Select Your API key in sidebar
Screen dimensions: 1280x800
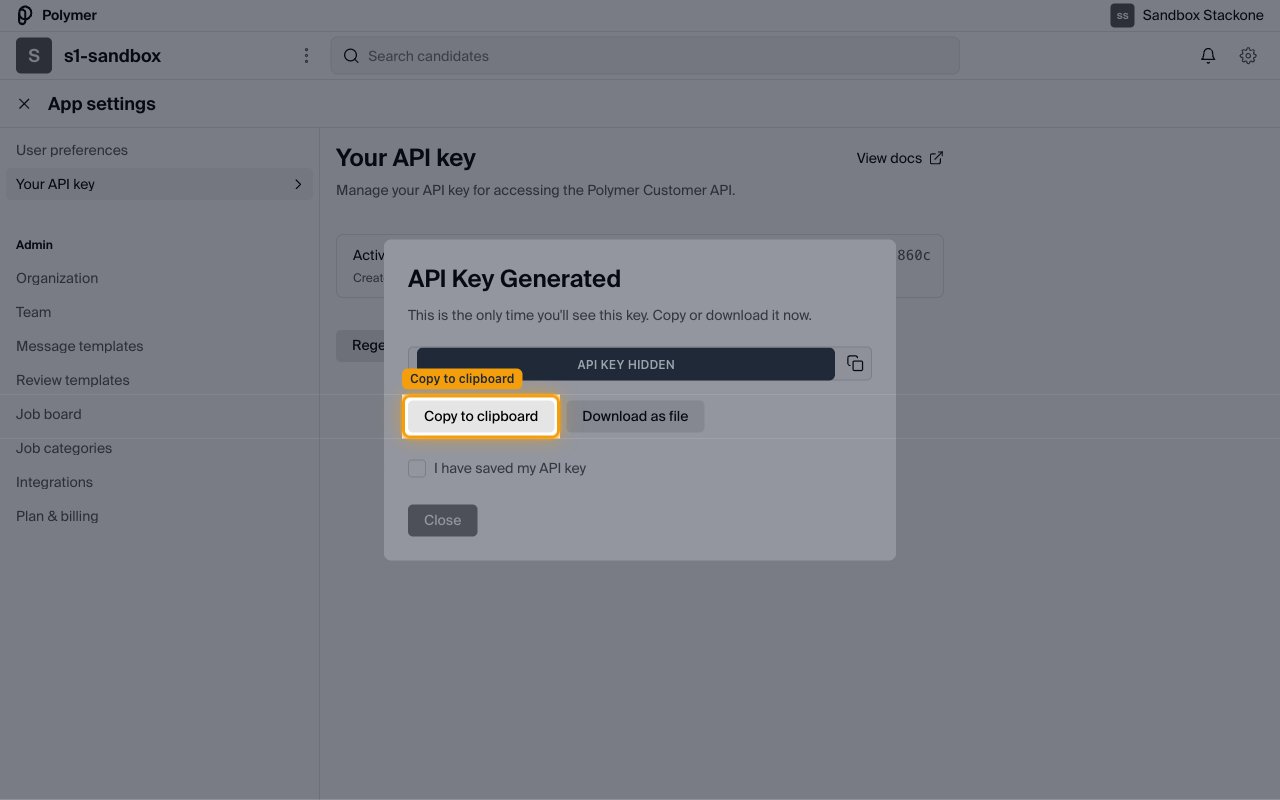pyautogui.click(x=159, y=184)
